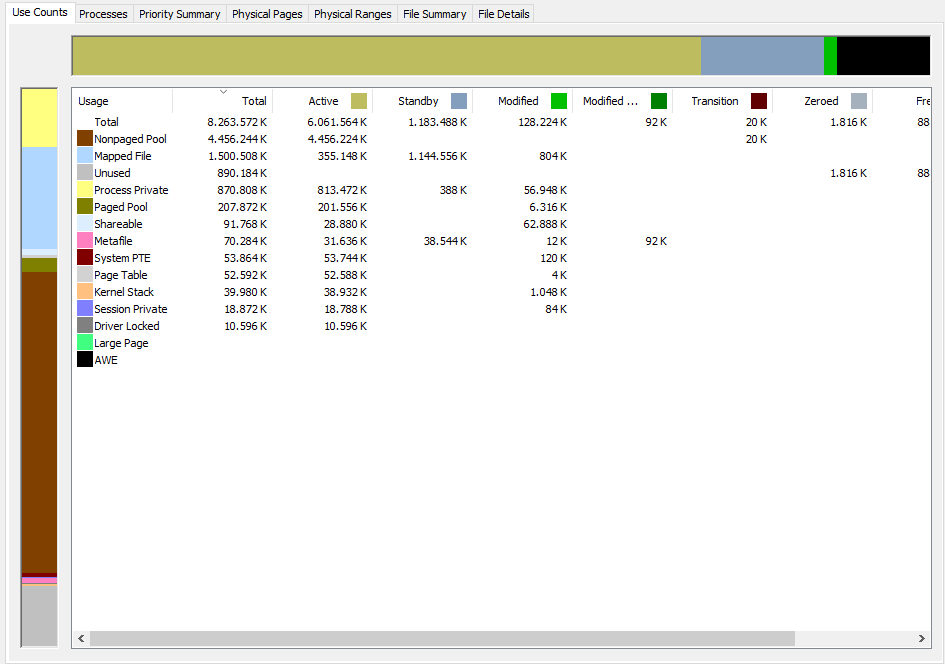Select the Shareable row label
945x664 pixels.
pos(118,224)
